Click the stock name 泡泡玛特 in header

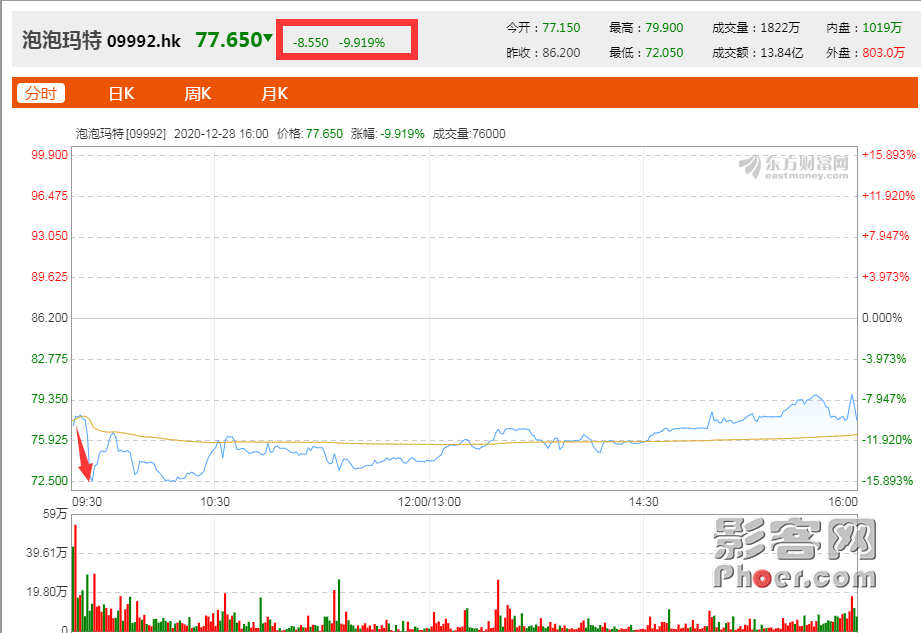pyautogui.click(x=62, y=40)
